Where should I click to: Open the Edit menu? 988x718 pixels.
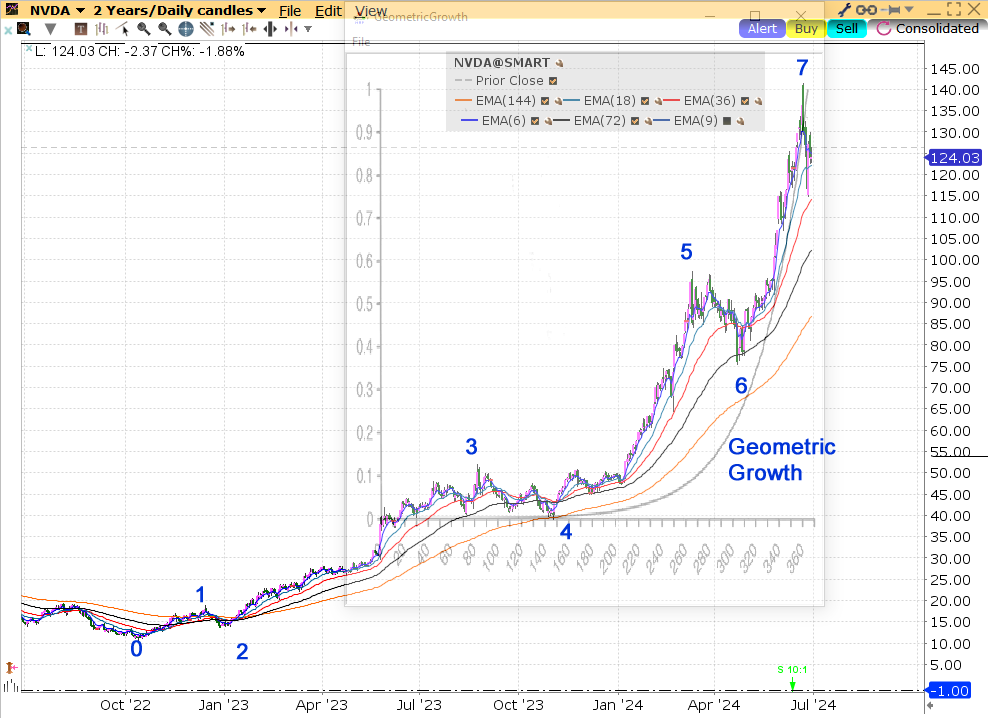coord(328,11)
